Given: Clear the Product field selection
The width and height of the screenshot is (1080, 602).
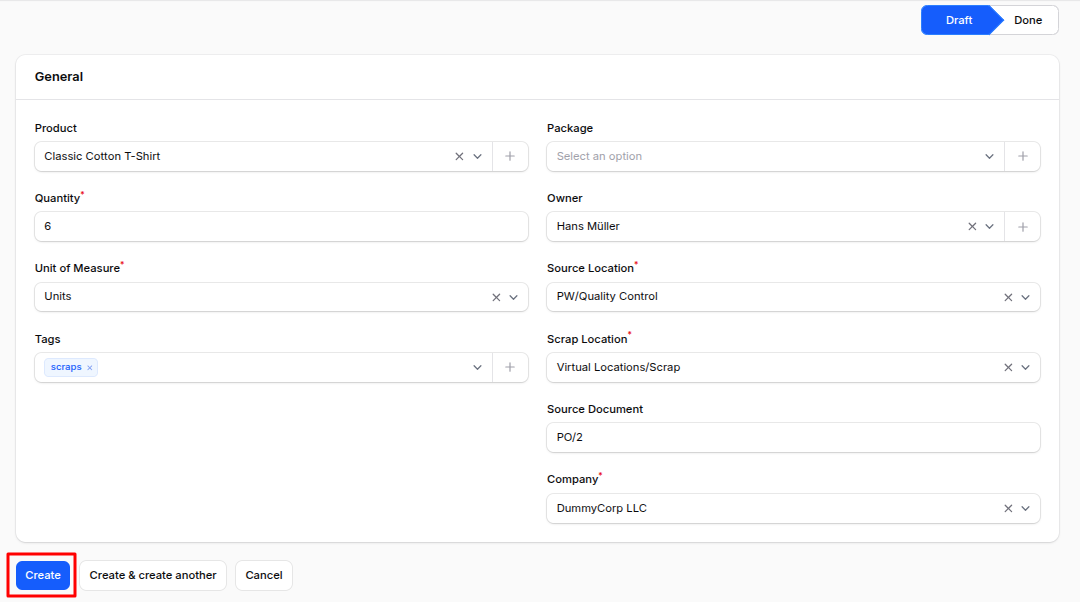Looking at the screenshot, I should coord(459,157).
